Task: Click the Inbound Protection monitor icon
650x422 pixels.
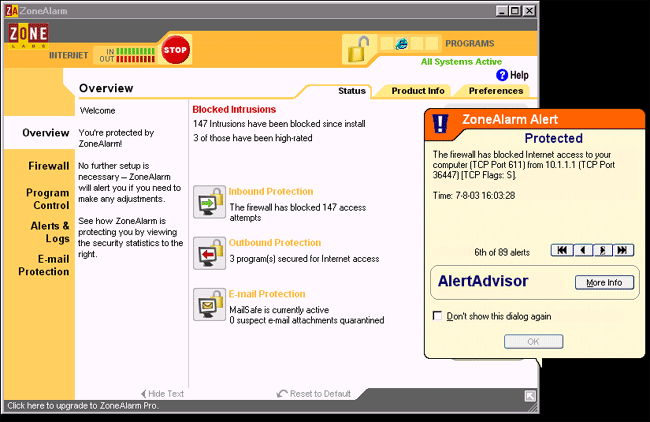Action: [209, 202]
